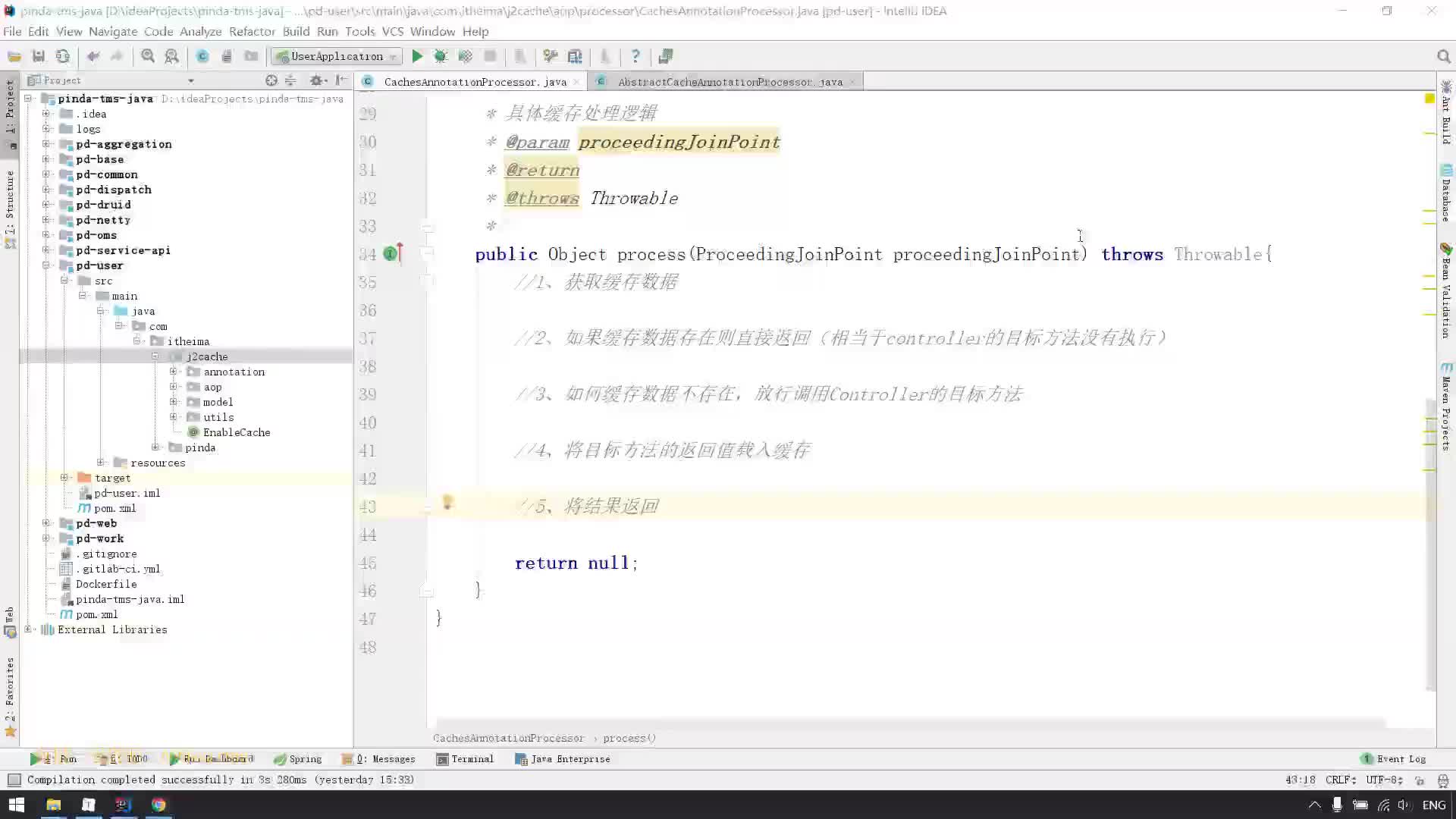Open the Spring tool window
The image size is (1456, 819).
[x=298, y=758]
